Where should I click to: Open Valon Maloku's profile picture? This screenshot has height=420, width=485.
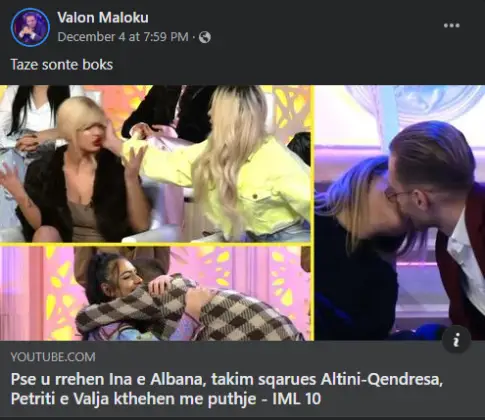(30, 27)
